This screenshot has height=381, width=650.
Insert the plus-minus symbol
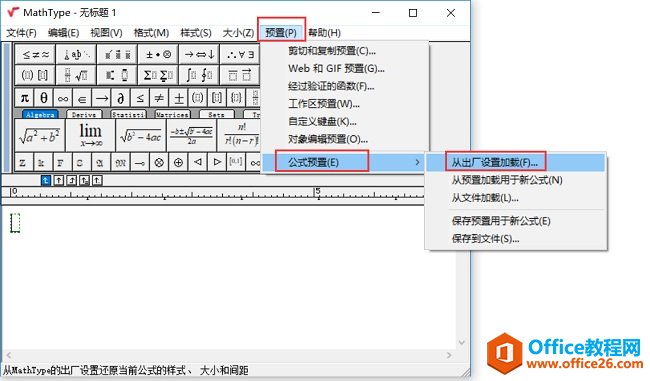coord(179,98)
